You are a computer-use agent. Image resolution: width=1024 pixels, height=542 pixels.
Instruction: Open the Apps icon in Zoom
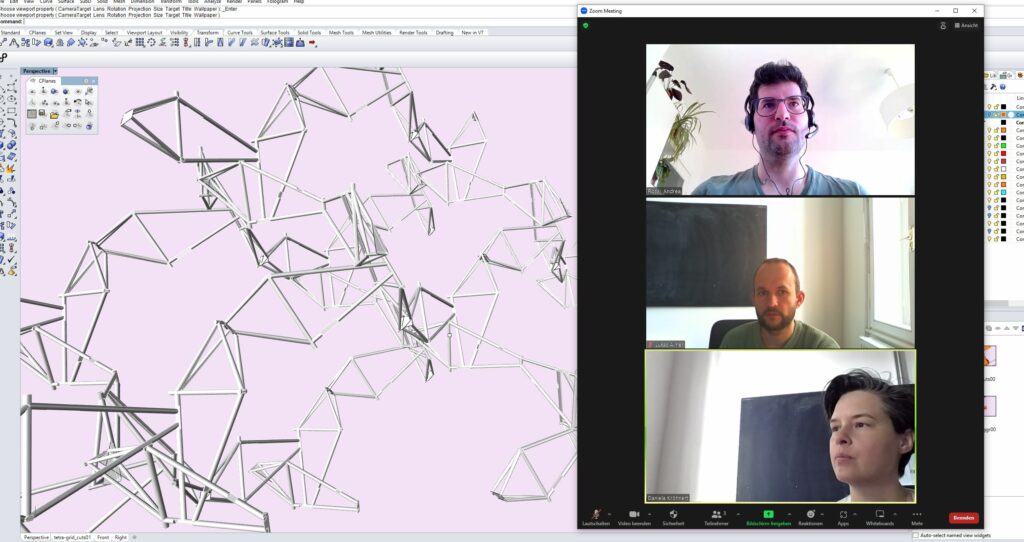point(843,514)
